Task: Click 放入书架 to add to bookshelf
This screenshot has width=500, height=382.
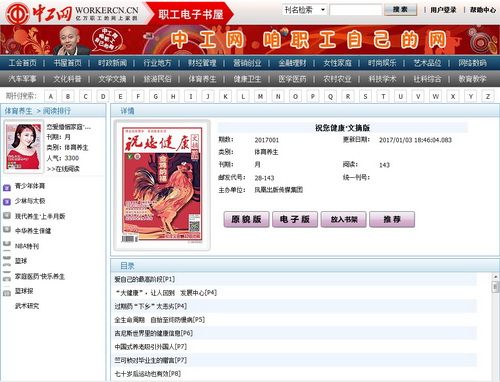Action: 344,219
